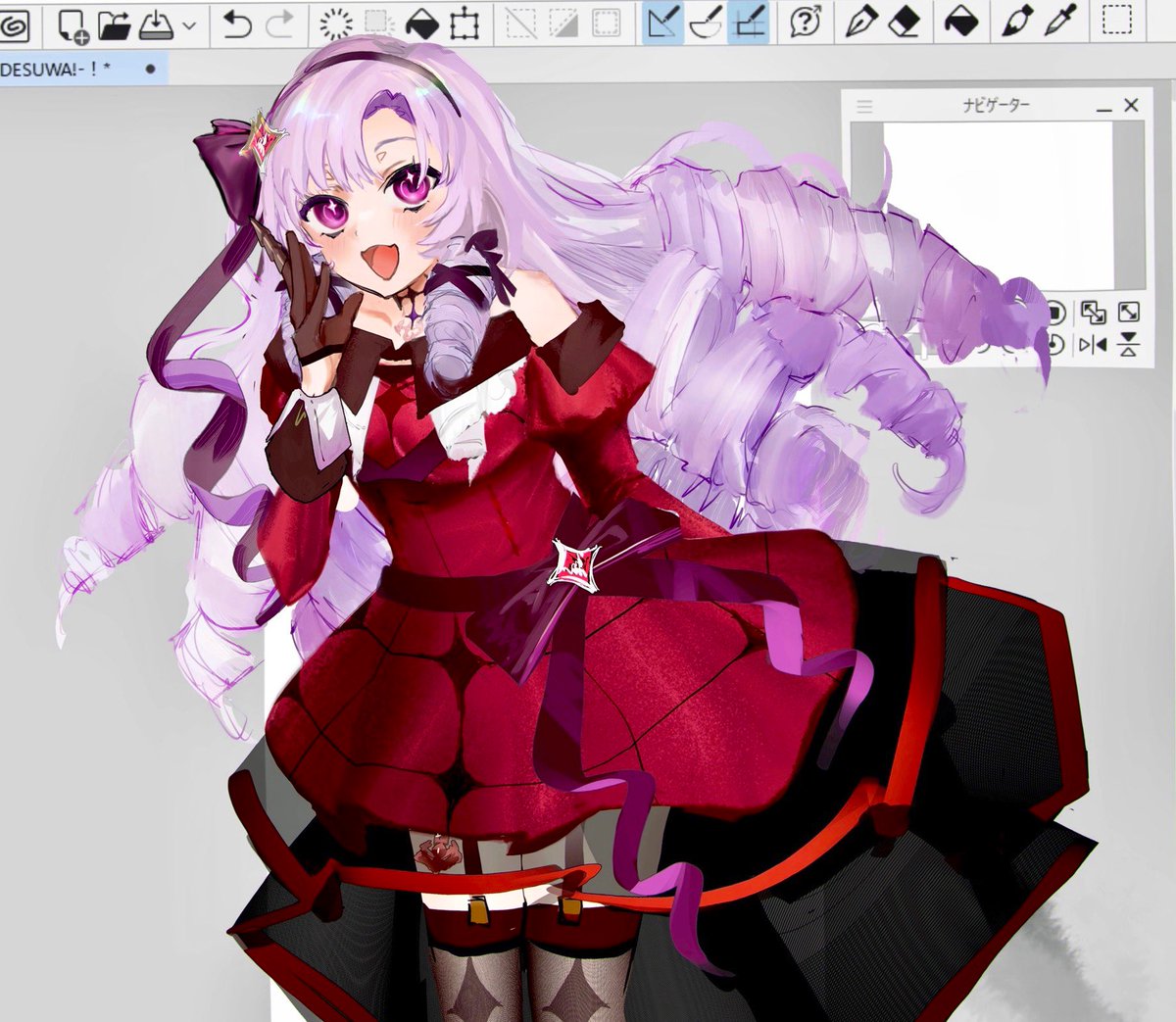Click the Open file folder icon
The height and width of the screenshot is (1022, 1176).
[115, 24]
